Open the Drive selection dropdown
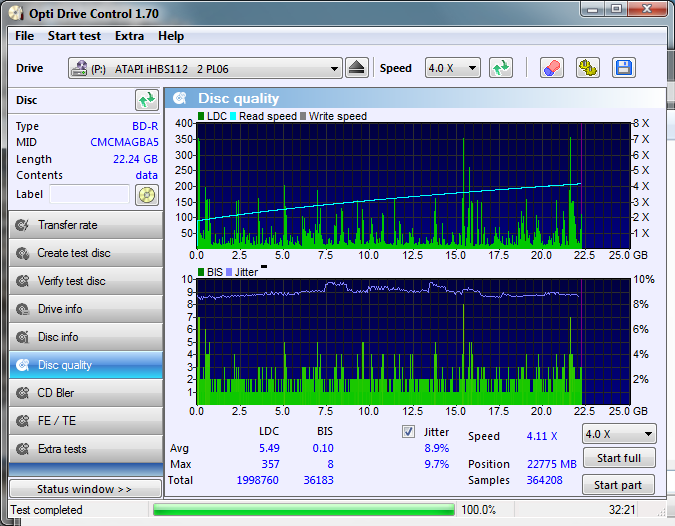 (x=205, y=68)
